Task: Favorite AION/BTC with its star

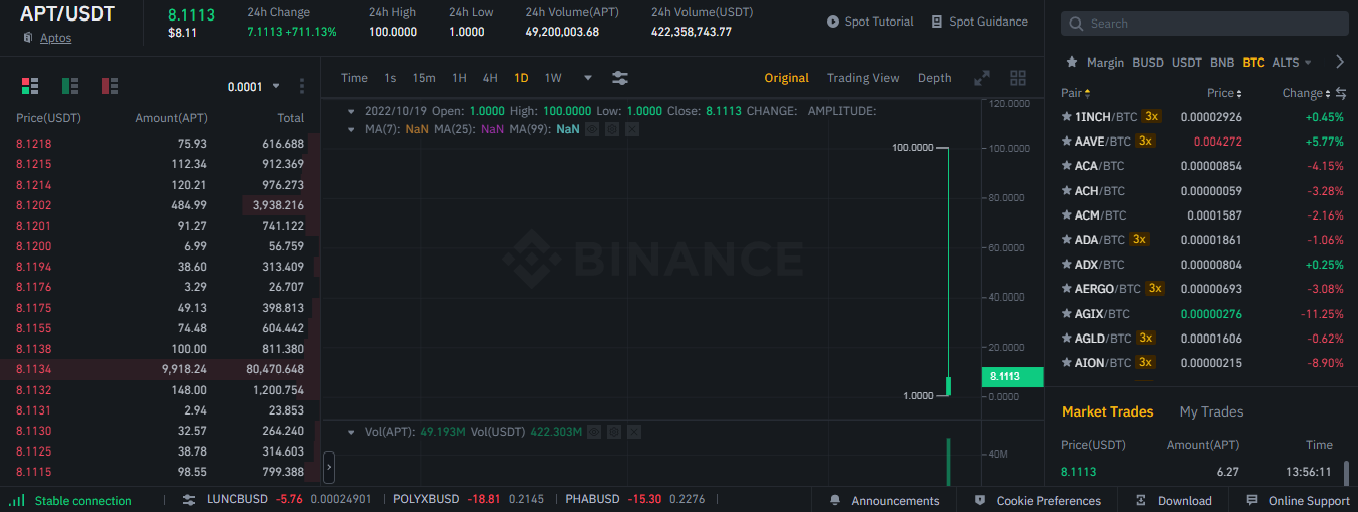Action: [x=1066, y=363]
